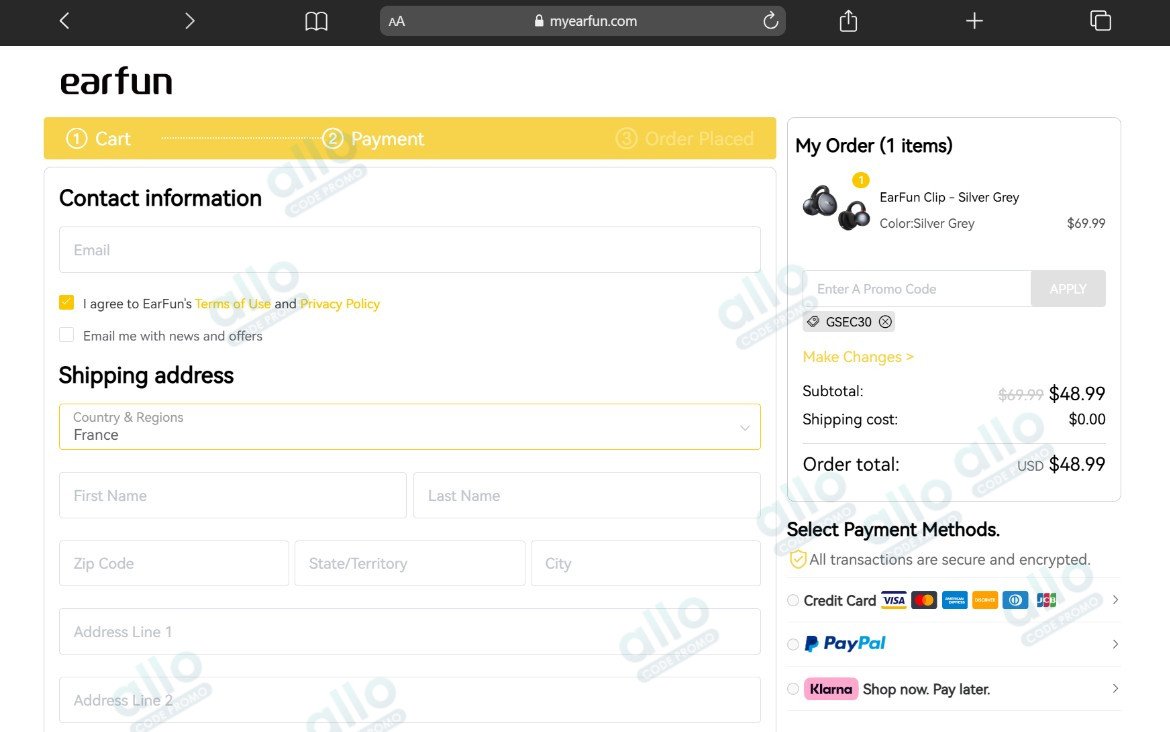Image resolution: width=1170 pixels, height=732 pixels.
Task: Click the struck-through $69.99 subtotal
Action: tap(1021, 395)
